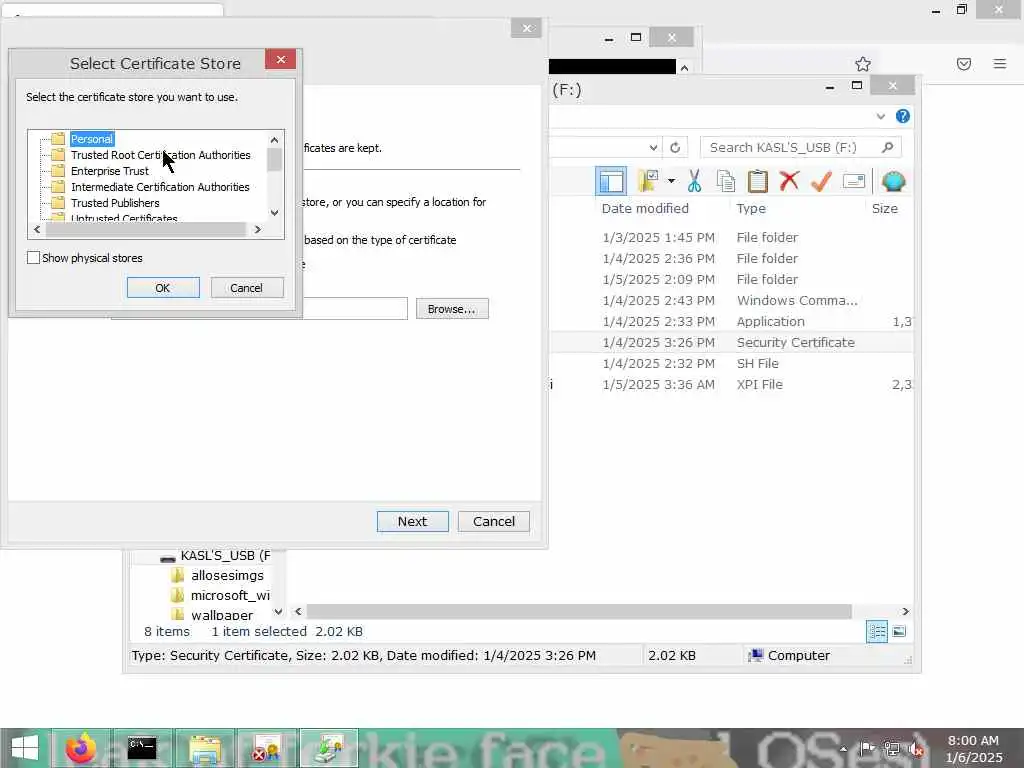Screen dimensions: 1024x768
Task: Confirm store selection with OK
Action: pyautogui.click(x=163, y=288)
